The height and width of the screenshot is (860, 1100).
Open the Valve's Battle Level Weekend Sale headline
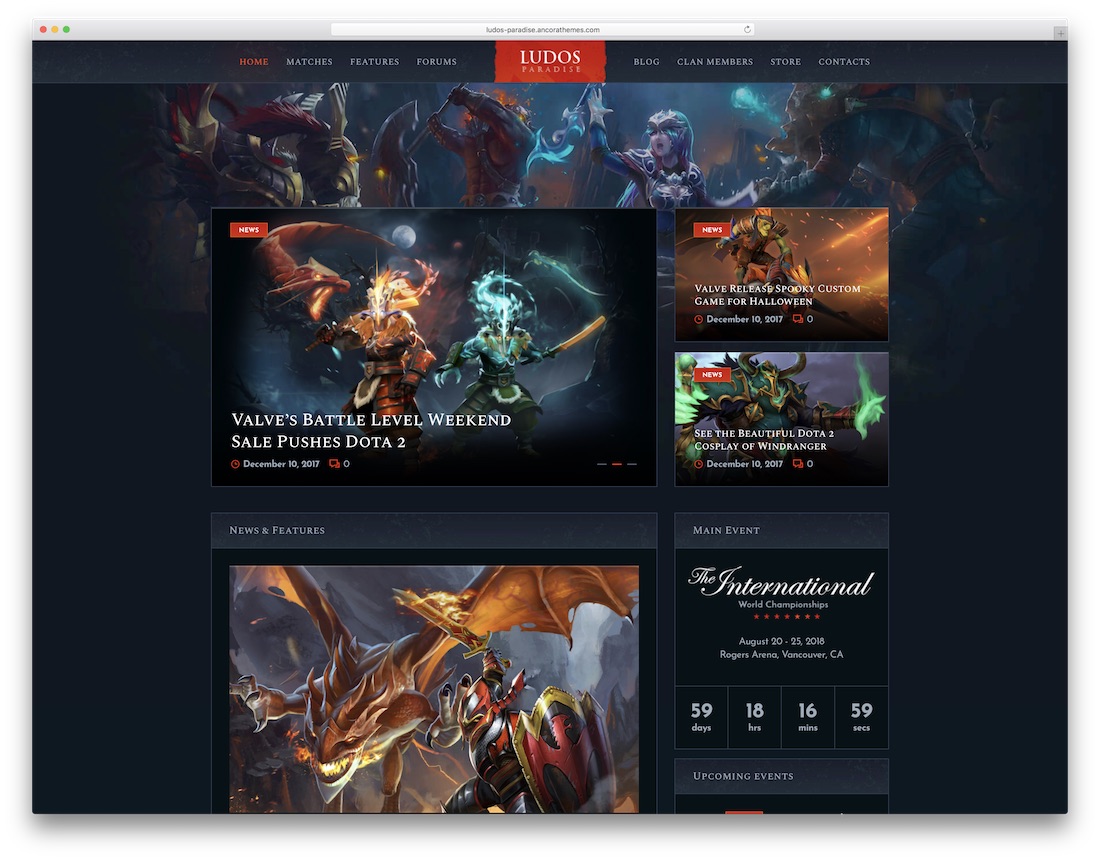coord(369,429)
